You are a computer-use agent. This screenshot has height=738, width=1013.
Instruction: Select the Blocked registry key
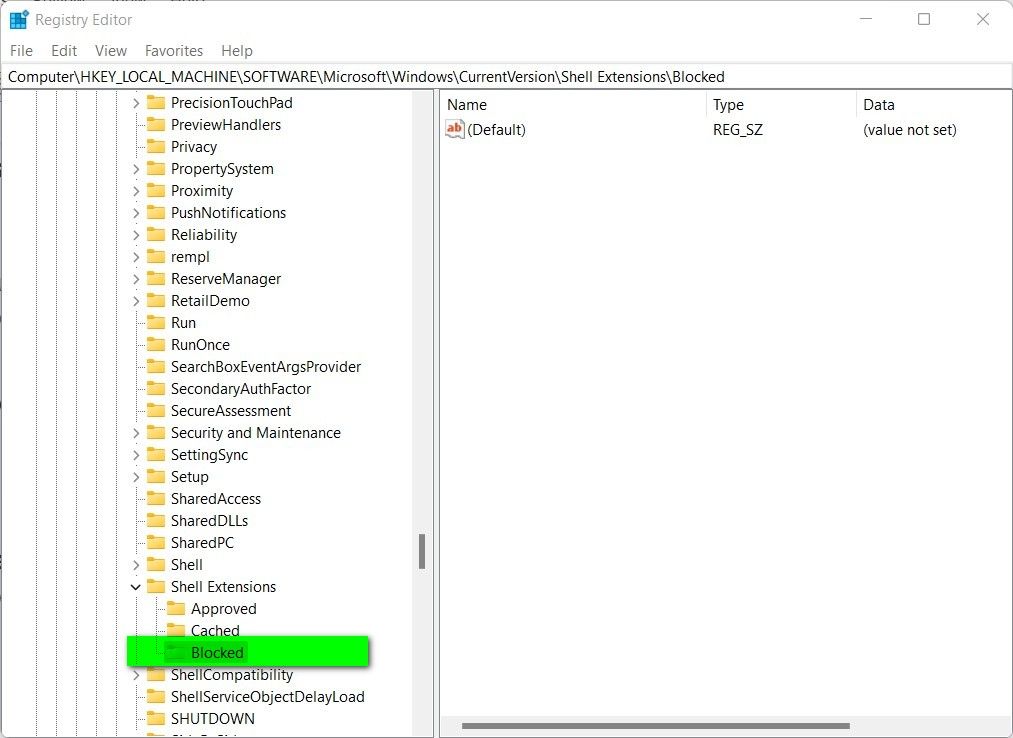(x=217, y=653)
